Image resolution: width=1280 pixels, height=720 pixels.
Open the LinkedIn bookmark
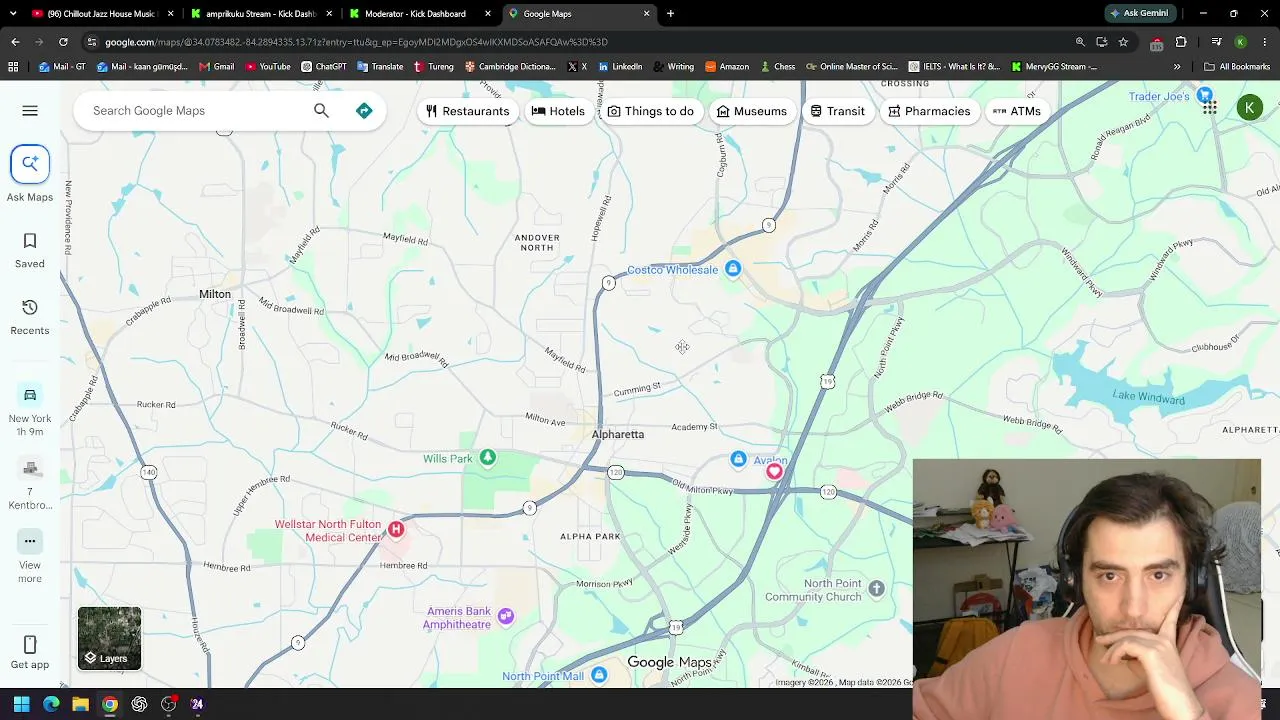620,67
